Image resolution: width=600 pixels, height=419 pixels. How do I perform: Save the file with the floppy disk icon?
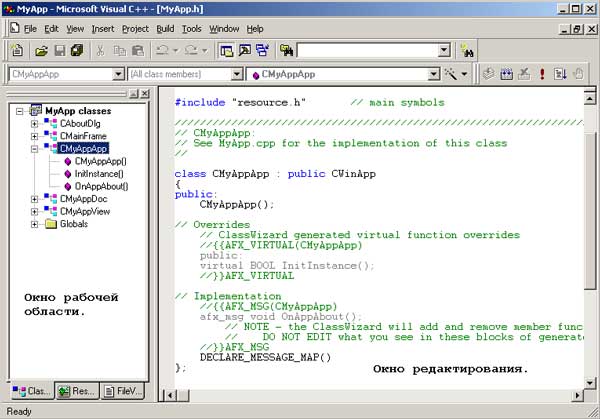tap(60, 50)
